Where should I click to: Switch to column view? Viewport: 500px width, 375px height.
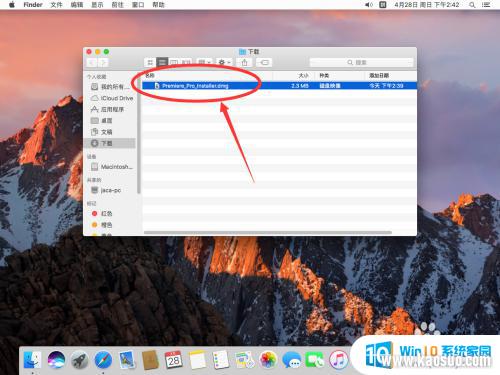174,62
